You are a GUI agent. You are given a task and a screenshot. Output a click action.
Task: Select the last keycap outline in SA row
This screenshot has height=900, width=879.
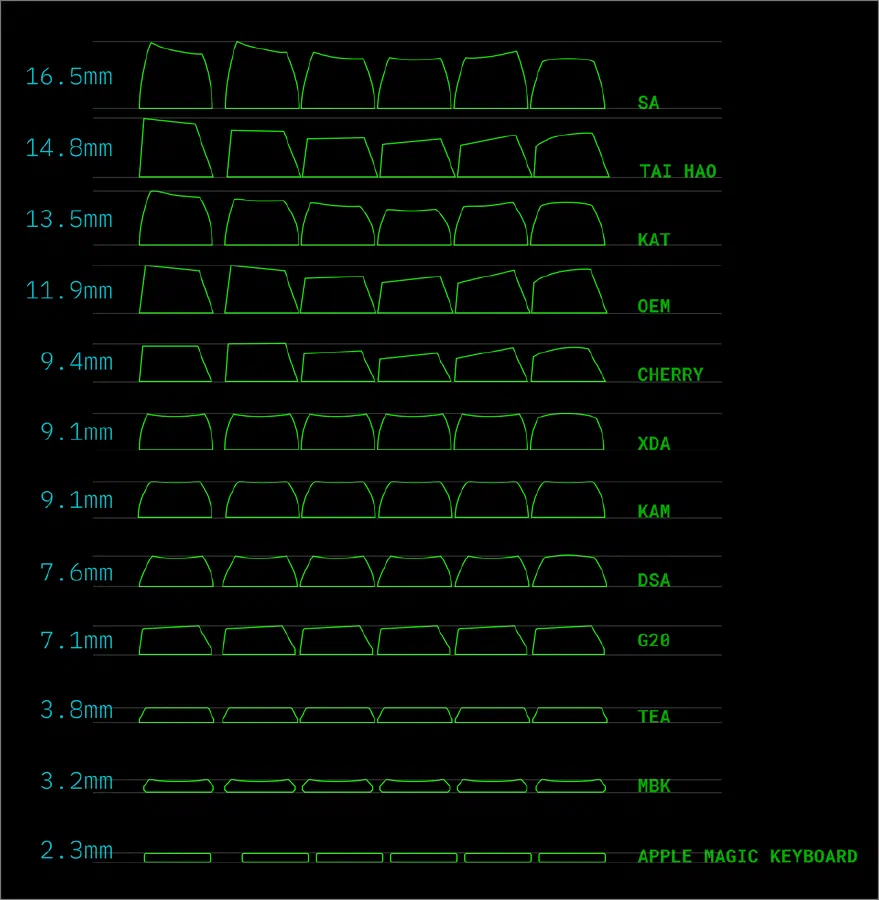(x=568, y=83)
